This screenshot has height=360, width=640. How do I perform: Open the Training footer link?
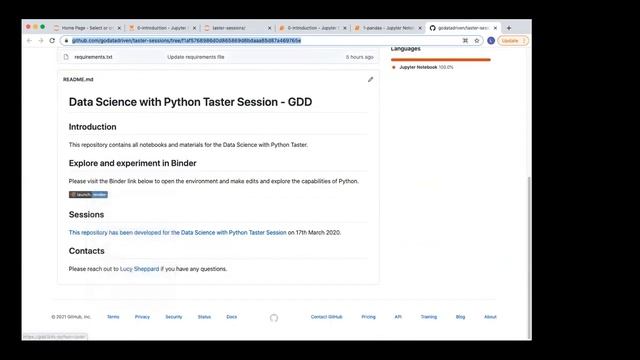(429, 317)
